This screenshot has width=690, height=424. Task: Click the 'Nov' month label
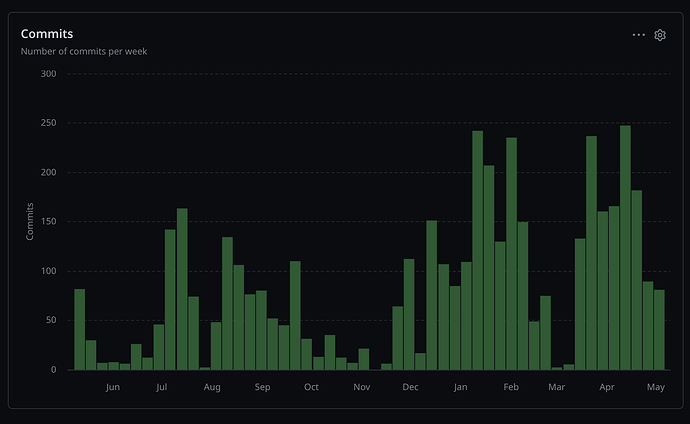[x=361, y=387]
